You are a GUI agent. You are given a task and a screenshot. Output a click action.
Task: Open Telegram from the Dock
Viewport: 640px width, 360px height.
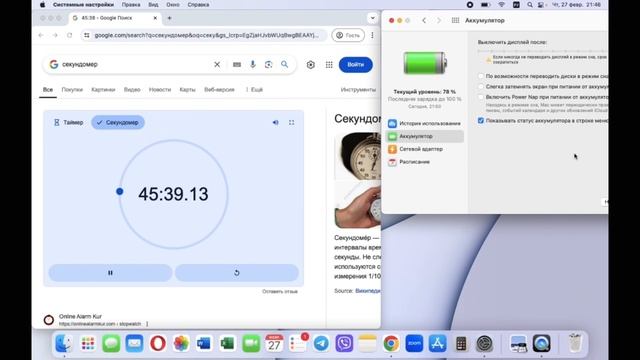321,343
